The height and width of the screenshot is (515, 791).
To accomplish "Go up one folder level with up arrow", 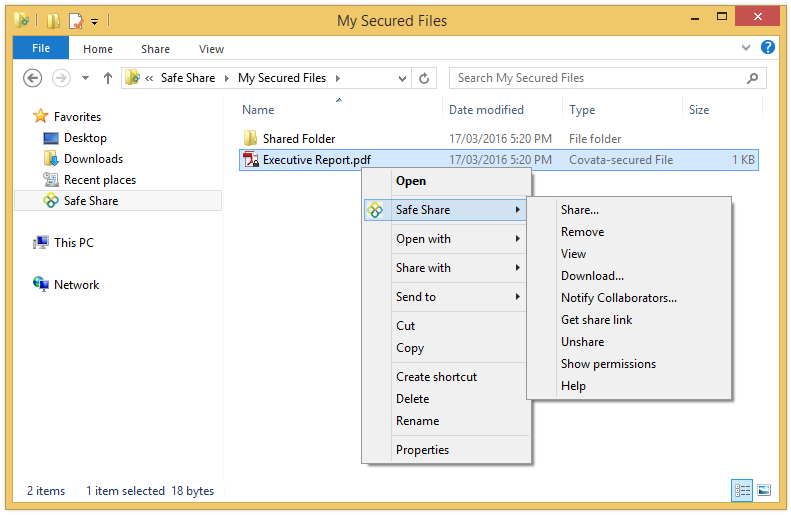I will coord(108,78).
